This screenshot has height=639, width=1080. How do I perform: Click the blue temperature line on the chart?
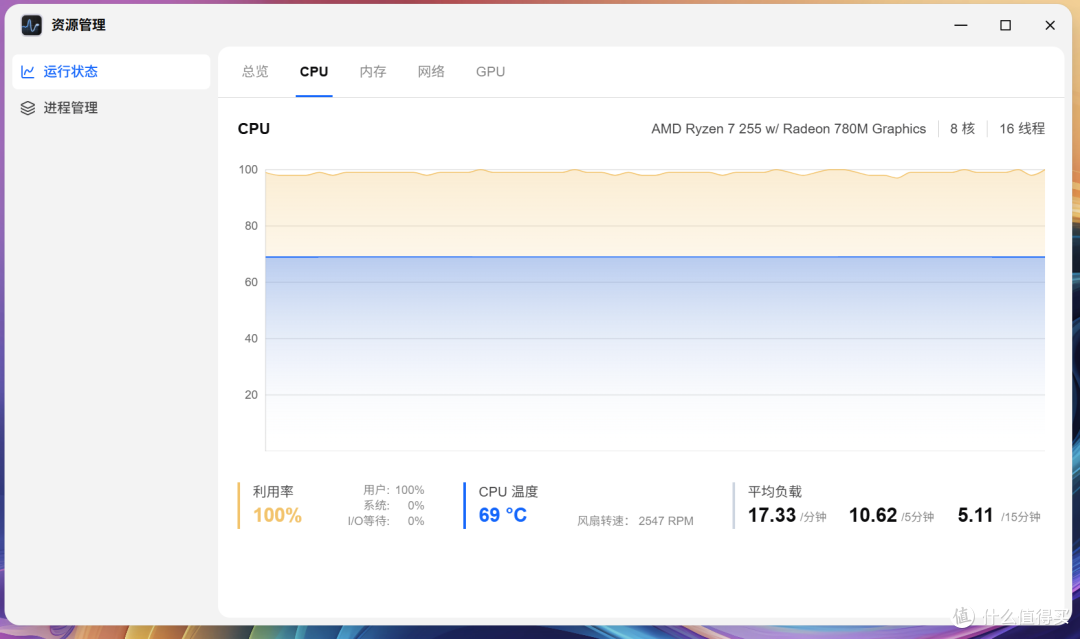click(654, 257)
